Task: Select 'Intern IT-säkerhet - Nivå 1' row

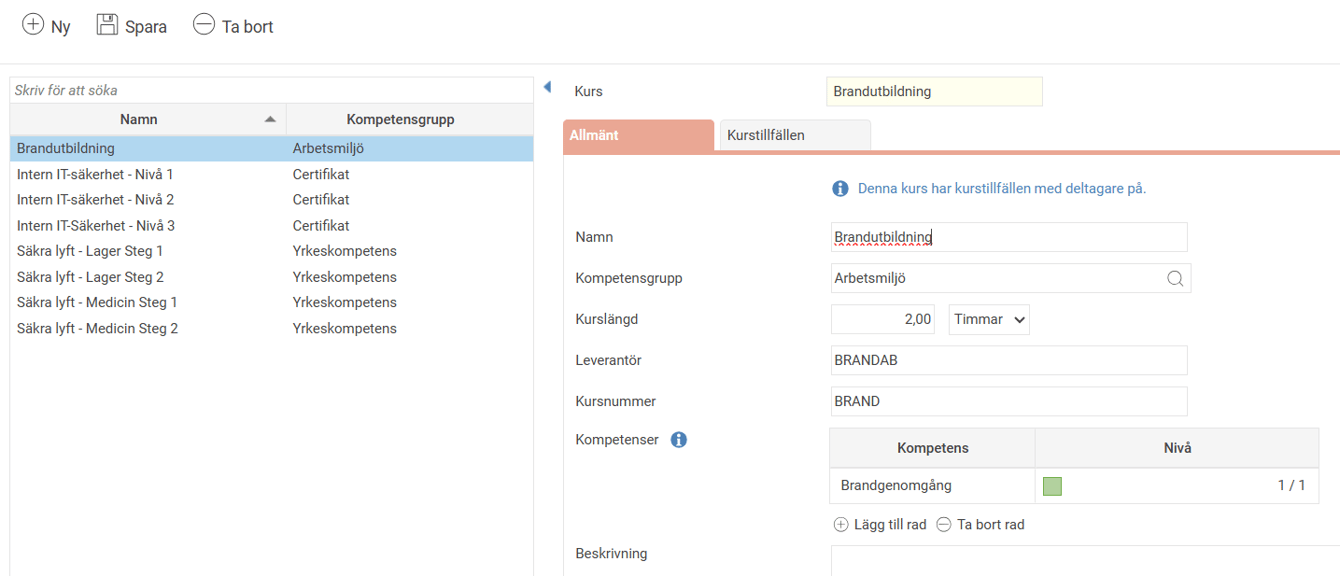Action: tap(271, 174)
